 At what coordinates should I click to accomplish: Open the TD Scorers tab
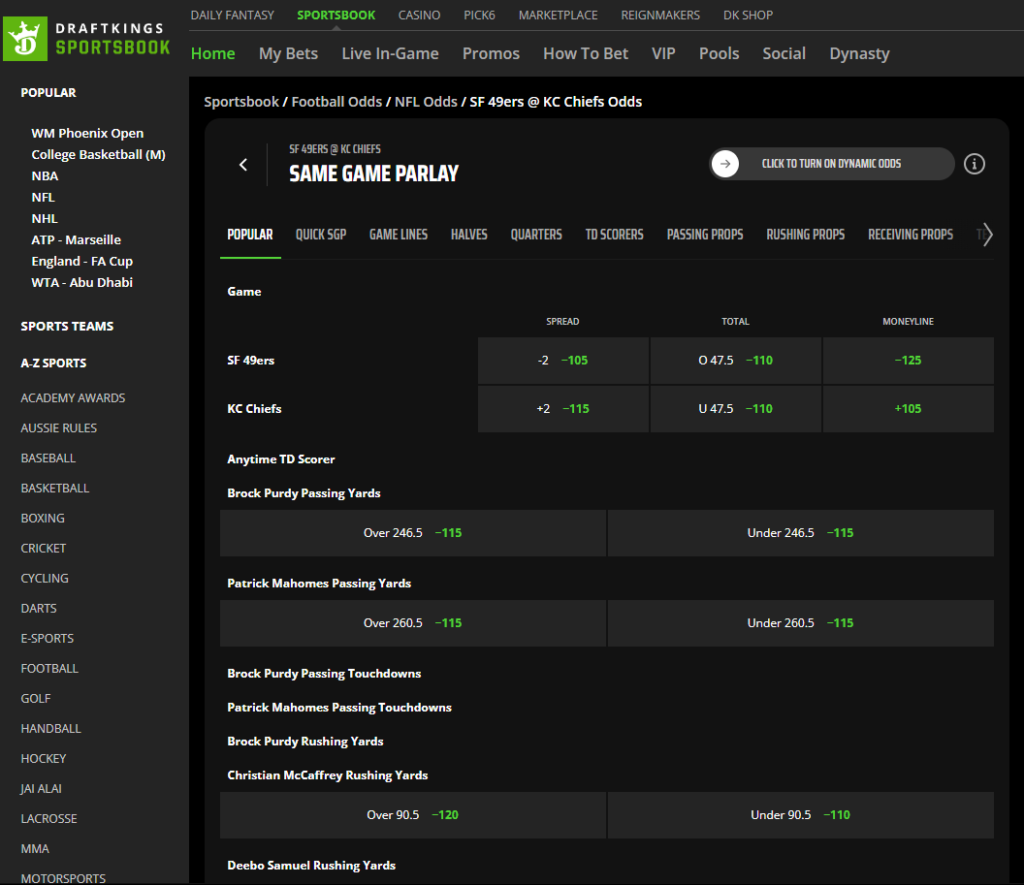[614, 234]
